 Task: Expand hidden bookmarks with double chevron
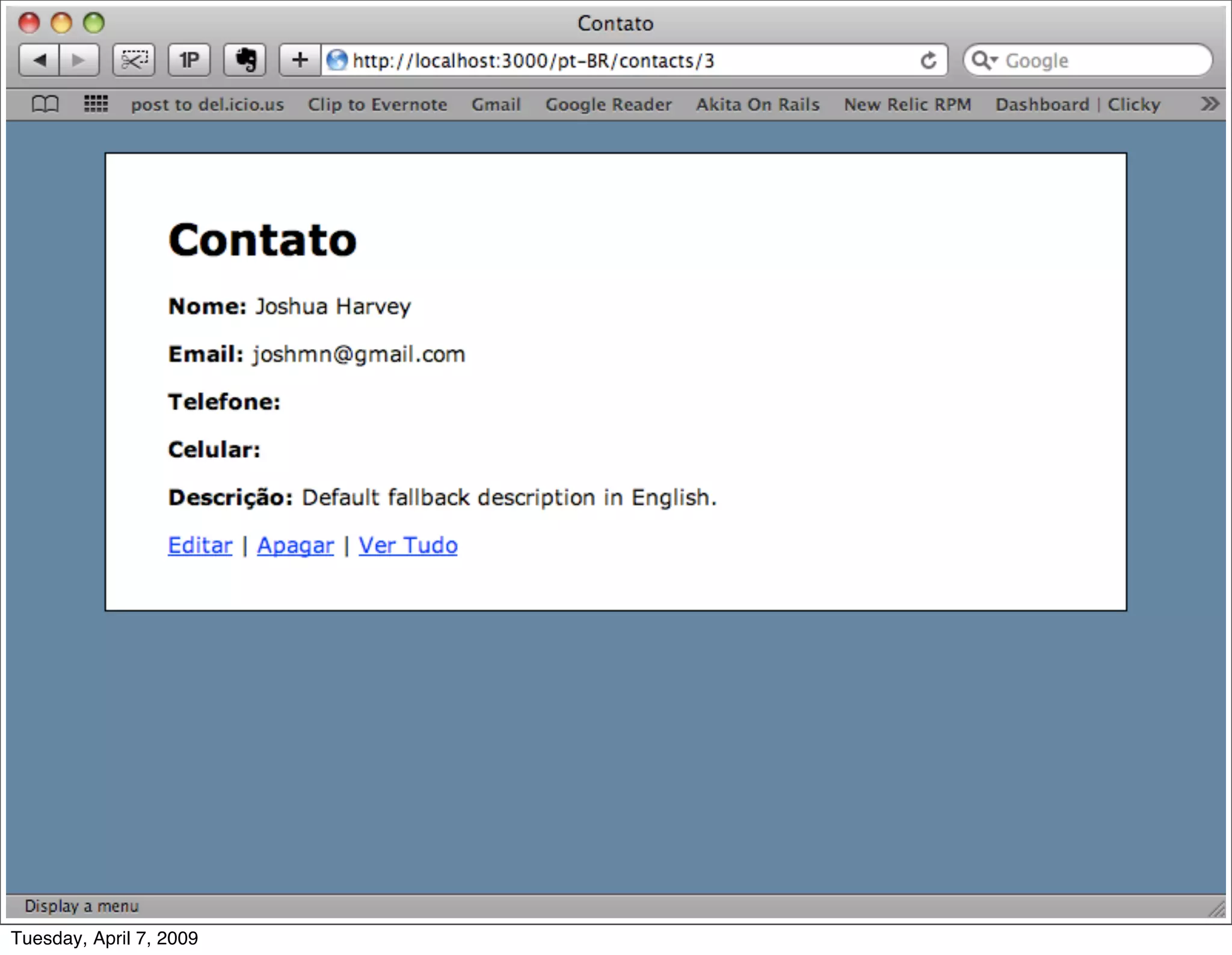coord(1209,104)
